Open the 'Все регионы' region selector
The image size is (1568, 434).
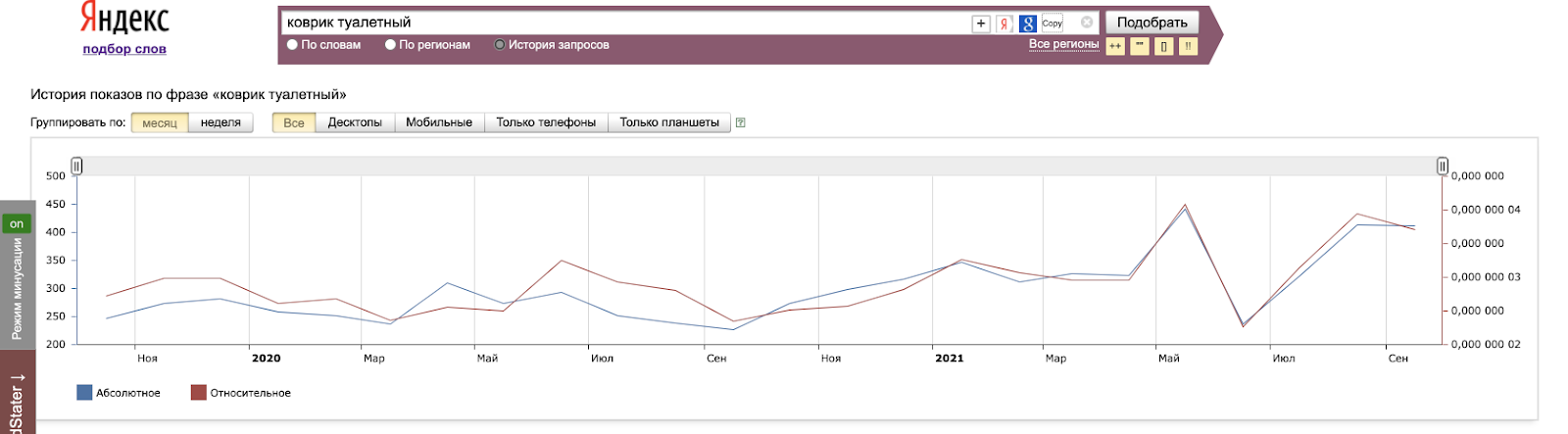[1063, 44]
